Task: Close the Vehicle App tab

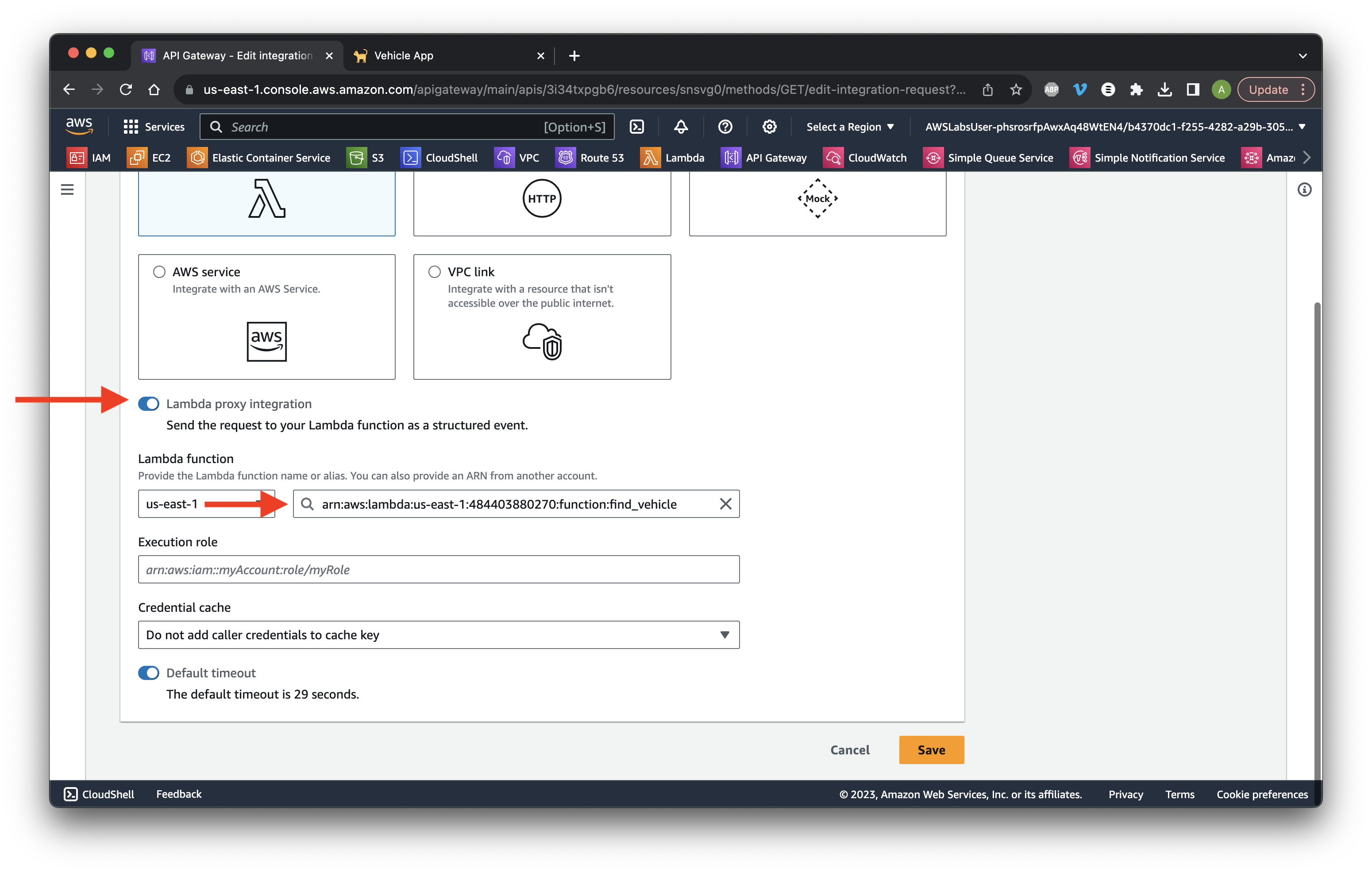Action: [x=540, y=56]
